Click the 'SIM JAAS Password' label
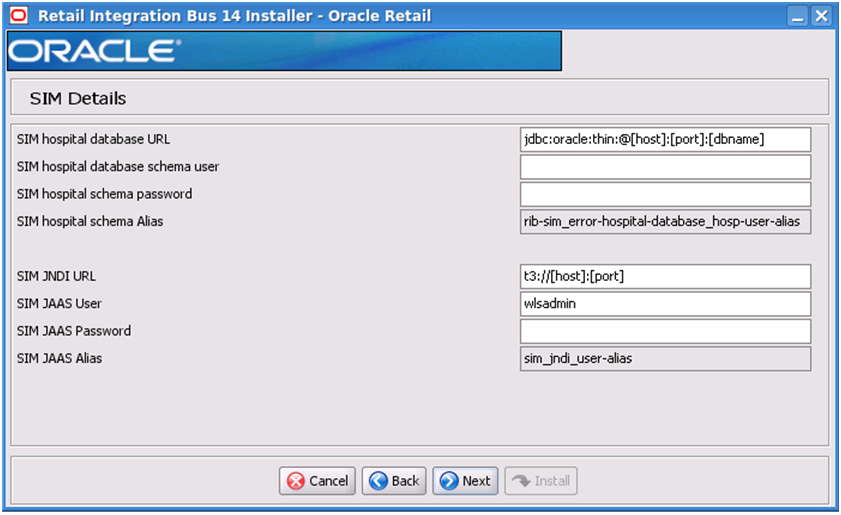Image resolution: width=841 pixels, height=515 pixels. 73,331
